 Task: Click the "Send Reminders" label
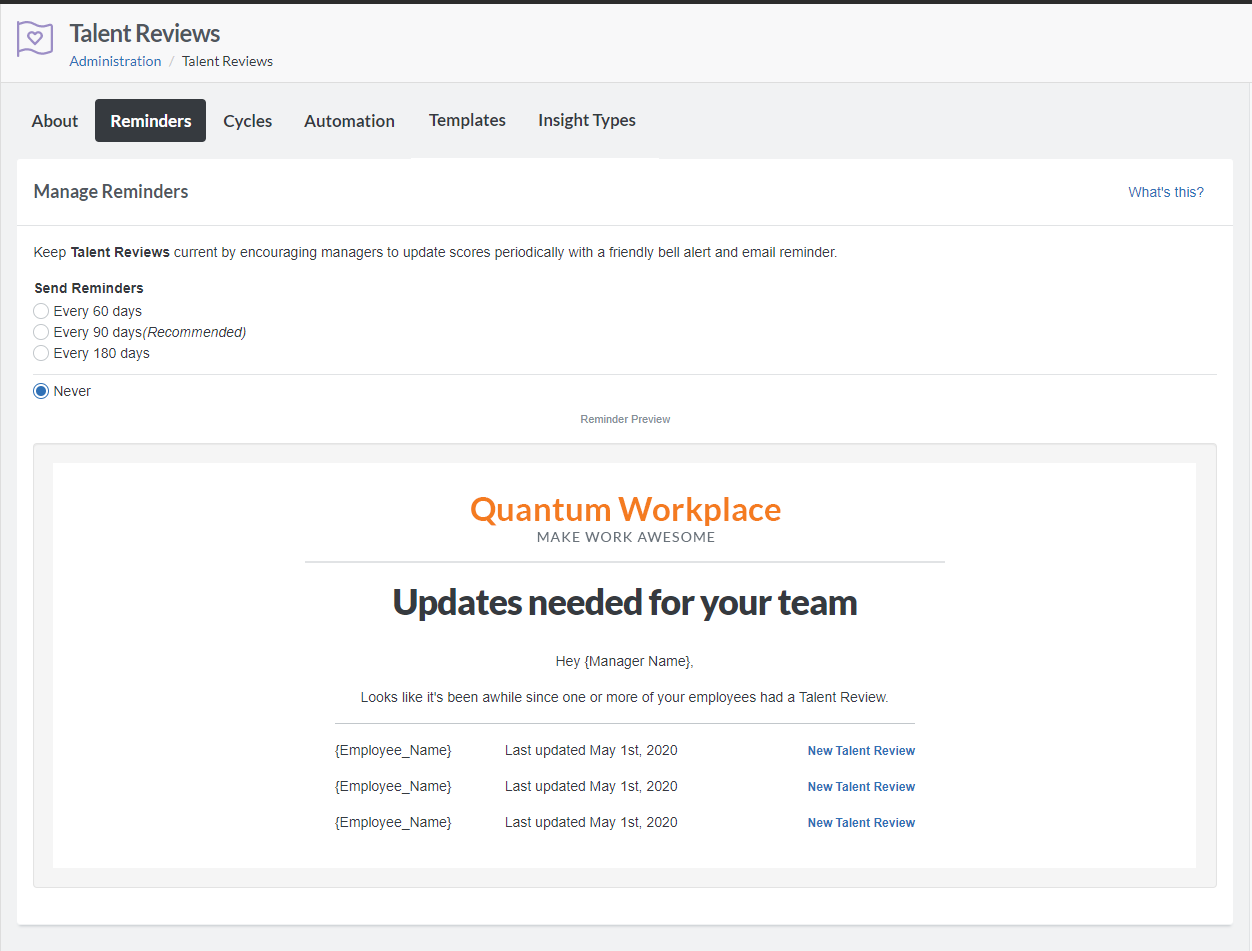click(x=89, y=288)
